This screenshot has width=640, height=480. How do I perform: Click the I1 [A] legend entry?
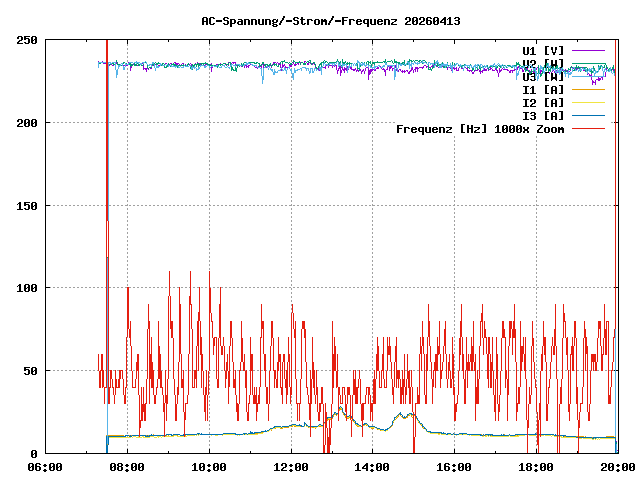(x=543, y=89)
